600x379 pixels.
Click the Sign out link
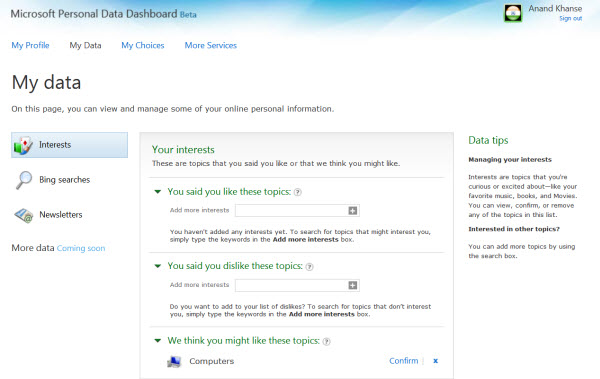571,18
